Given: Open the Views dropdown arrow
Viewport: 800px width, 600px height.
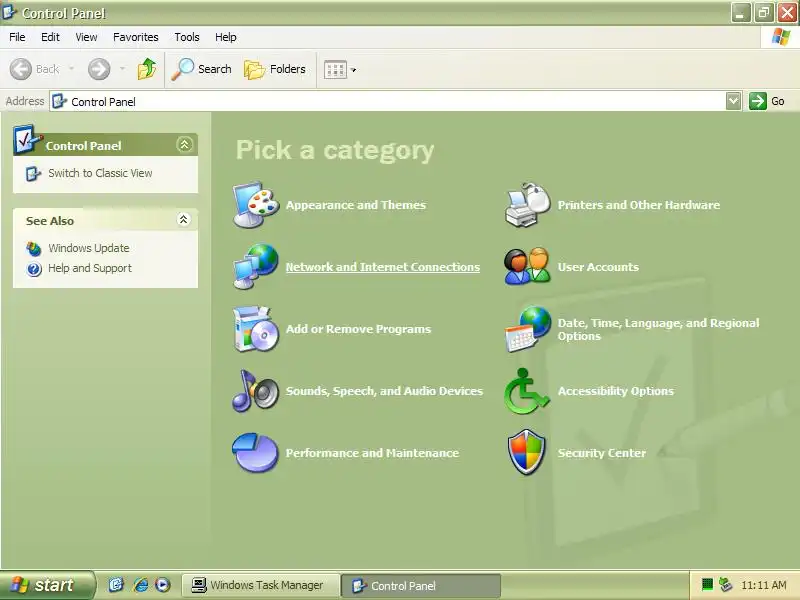Looking at the screenshot, I should pos(353,70).
